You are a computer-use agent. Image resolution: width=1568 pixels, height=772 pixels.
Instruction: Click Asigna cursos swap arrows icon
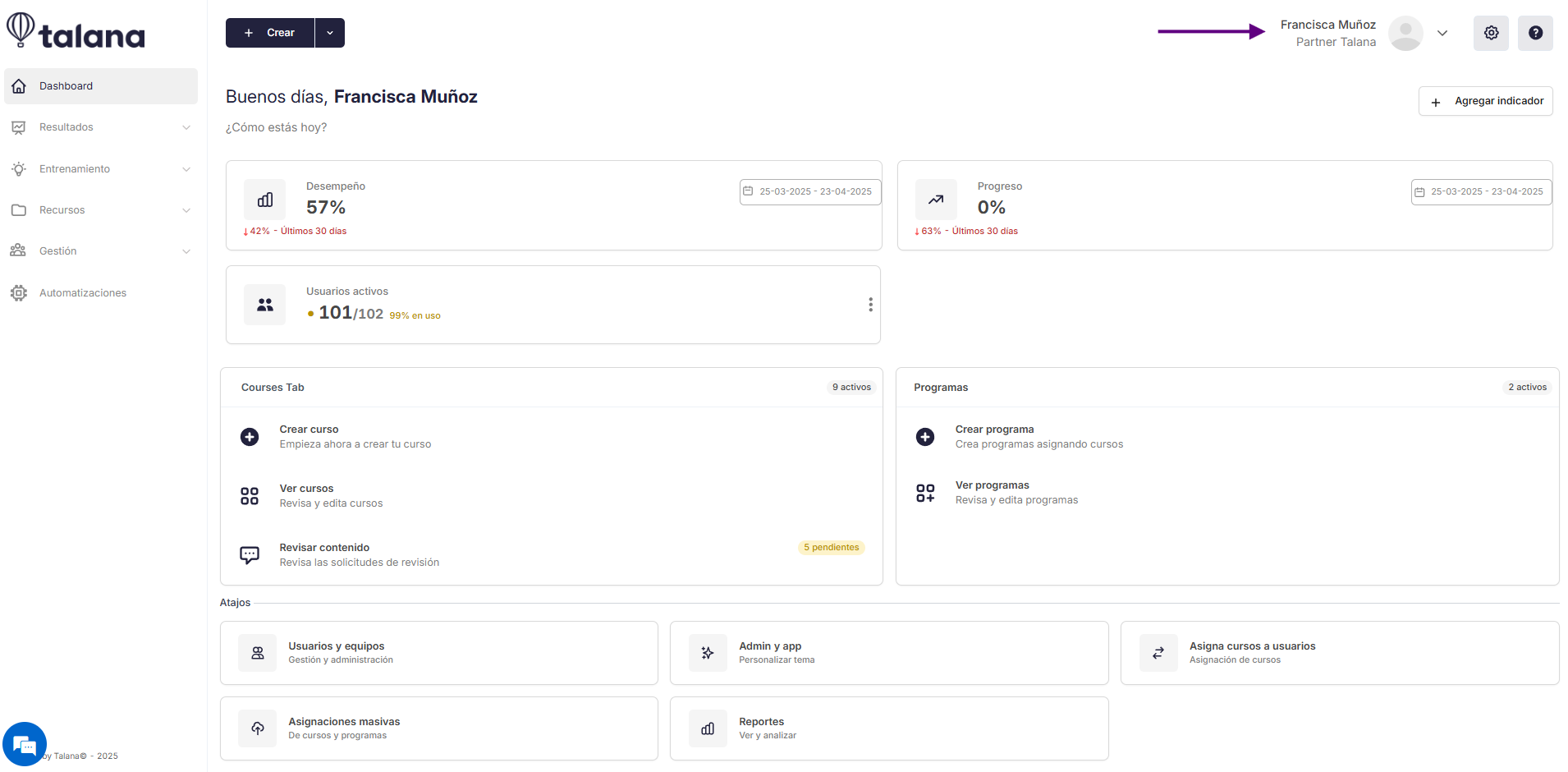point(1158,653)
